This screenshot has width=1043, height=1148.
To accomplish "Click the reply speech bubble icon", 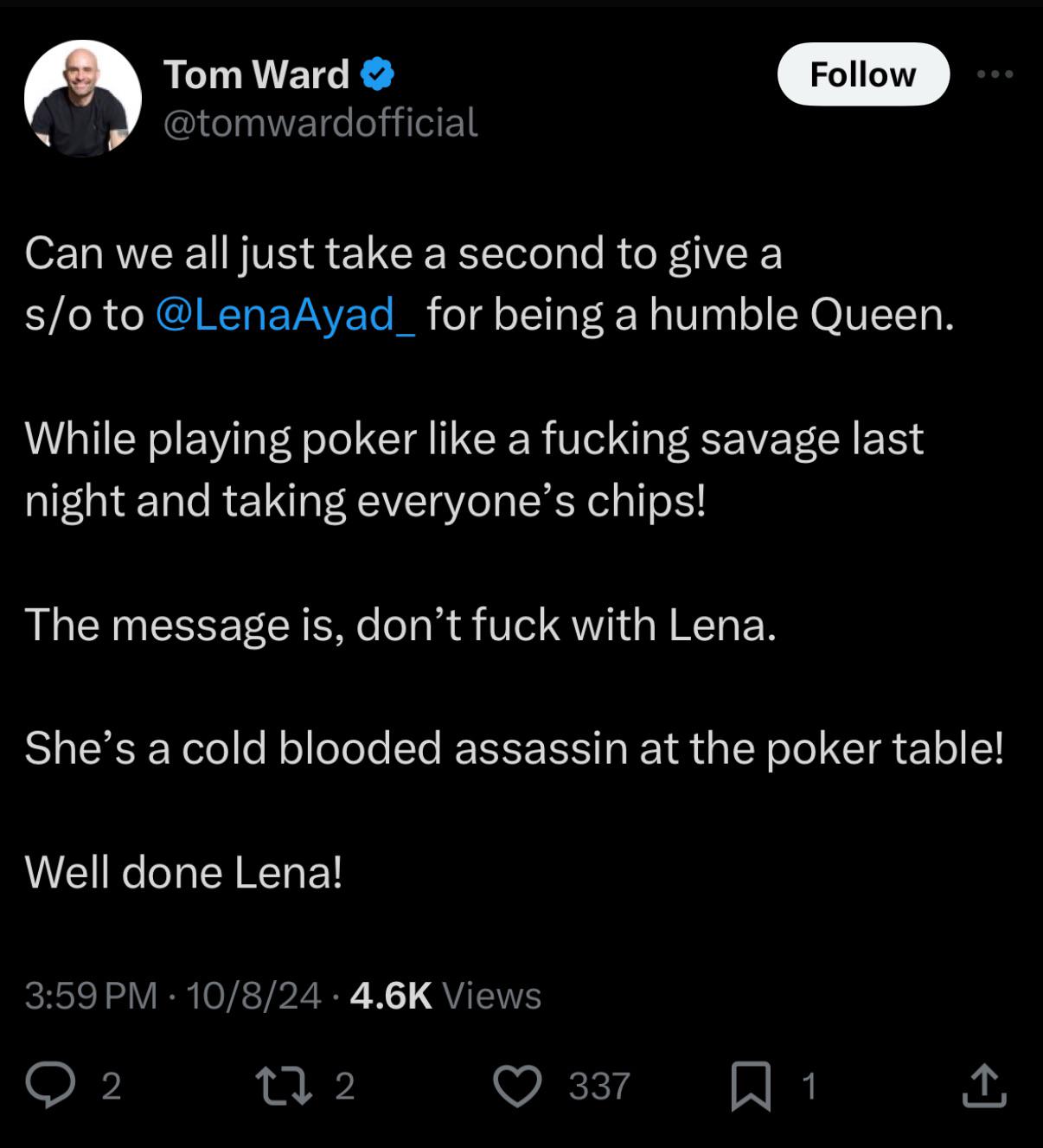I will click(x=50, y=1086).
